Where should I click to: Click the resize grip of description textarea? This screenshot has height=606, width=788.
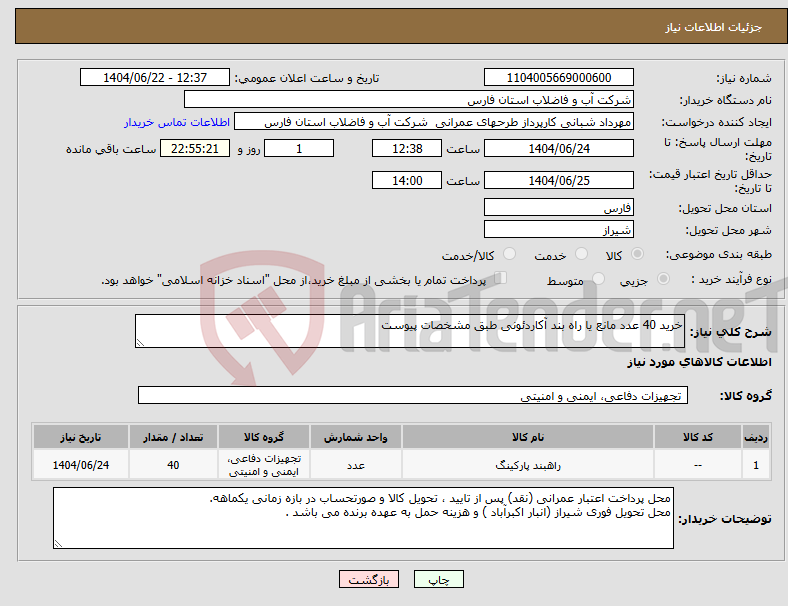140,343
